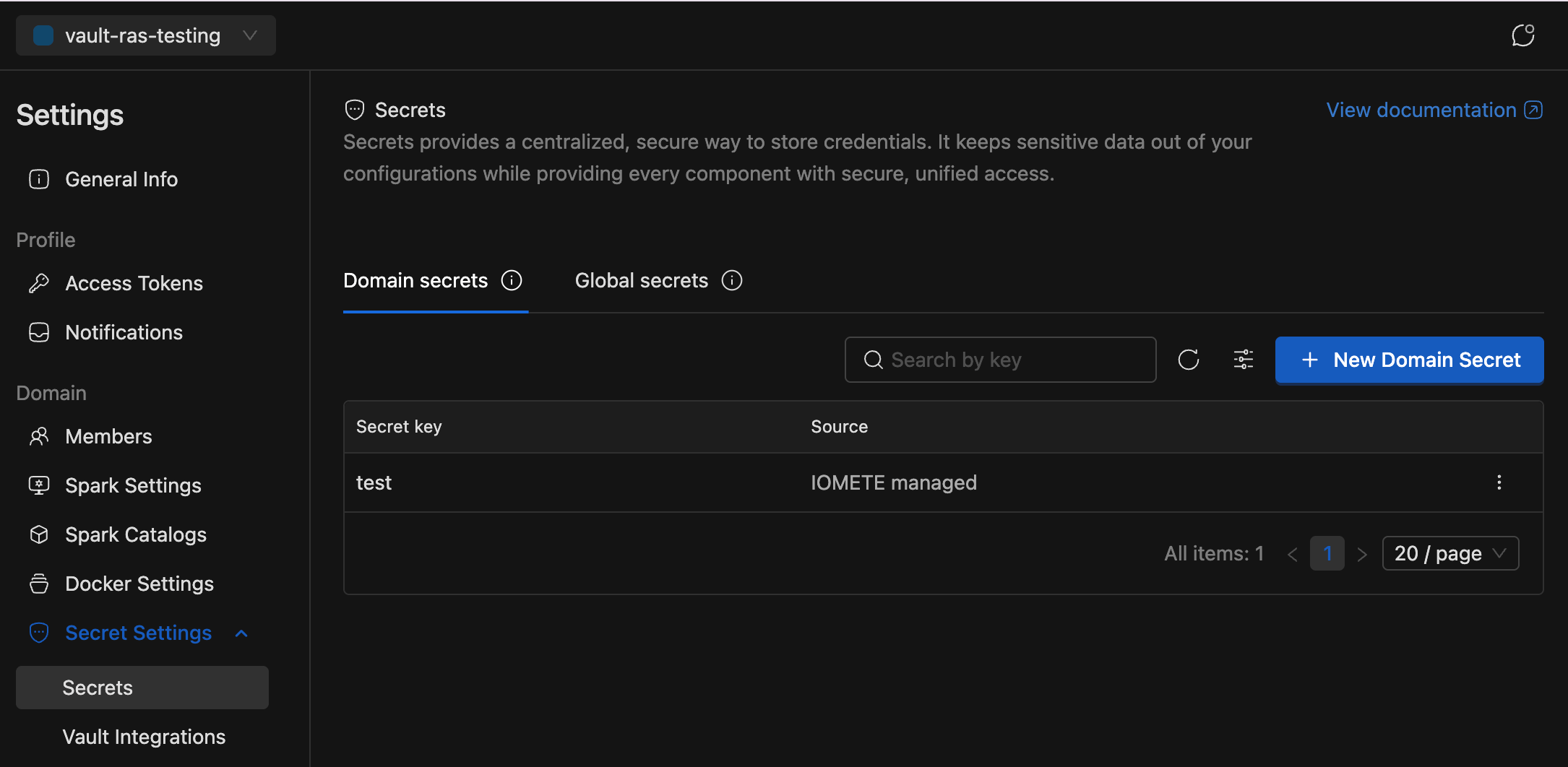Viewport: 1568px width, 767px height.
Task: Open the 20 per page dropdown
Action: (1449, 552)
